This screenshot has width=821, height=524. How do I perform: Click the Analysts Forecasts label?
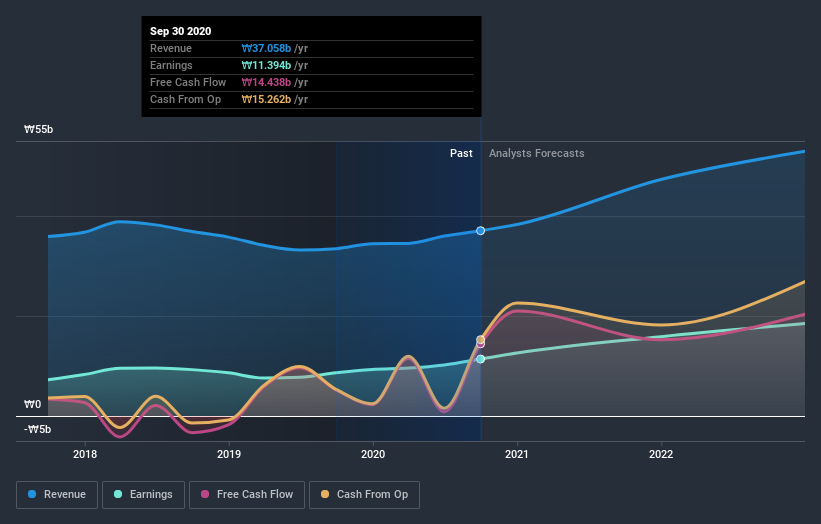[537, 153]
